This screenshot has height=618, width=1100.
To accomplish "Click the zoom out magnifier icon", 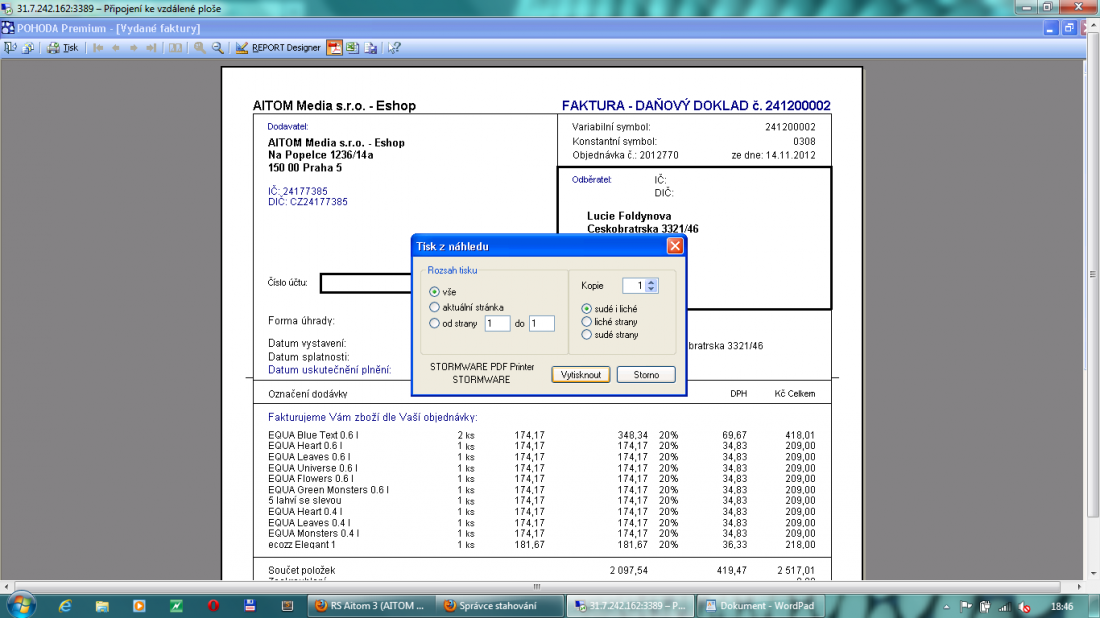I will (x=217, y=47).
